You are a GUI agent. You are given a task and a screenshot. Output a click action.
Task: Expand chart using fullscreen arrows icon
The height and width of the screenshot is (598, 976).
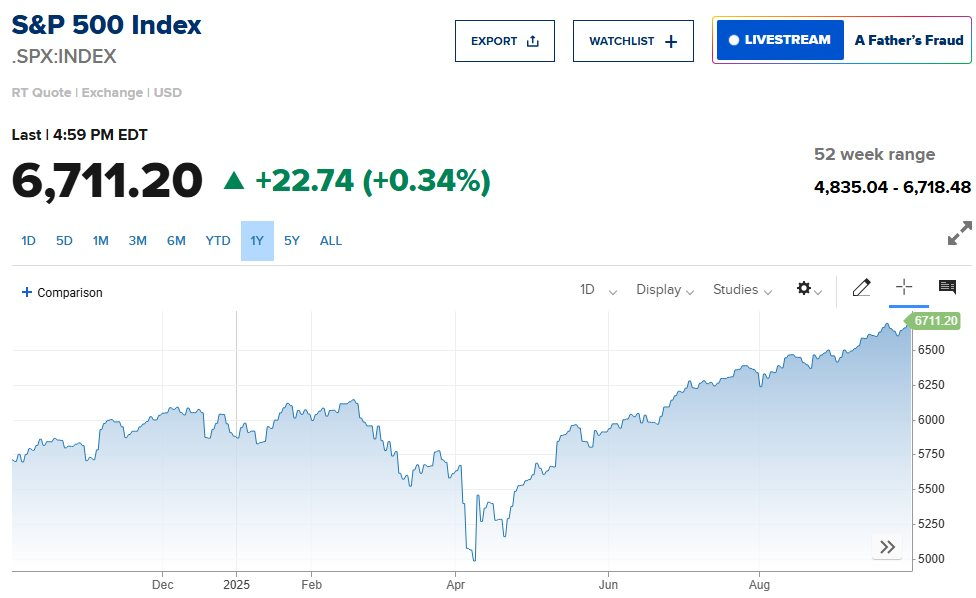point(959,232)
